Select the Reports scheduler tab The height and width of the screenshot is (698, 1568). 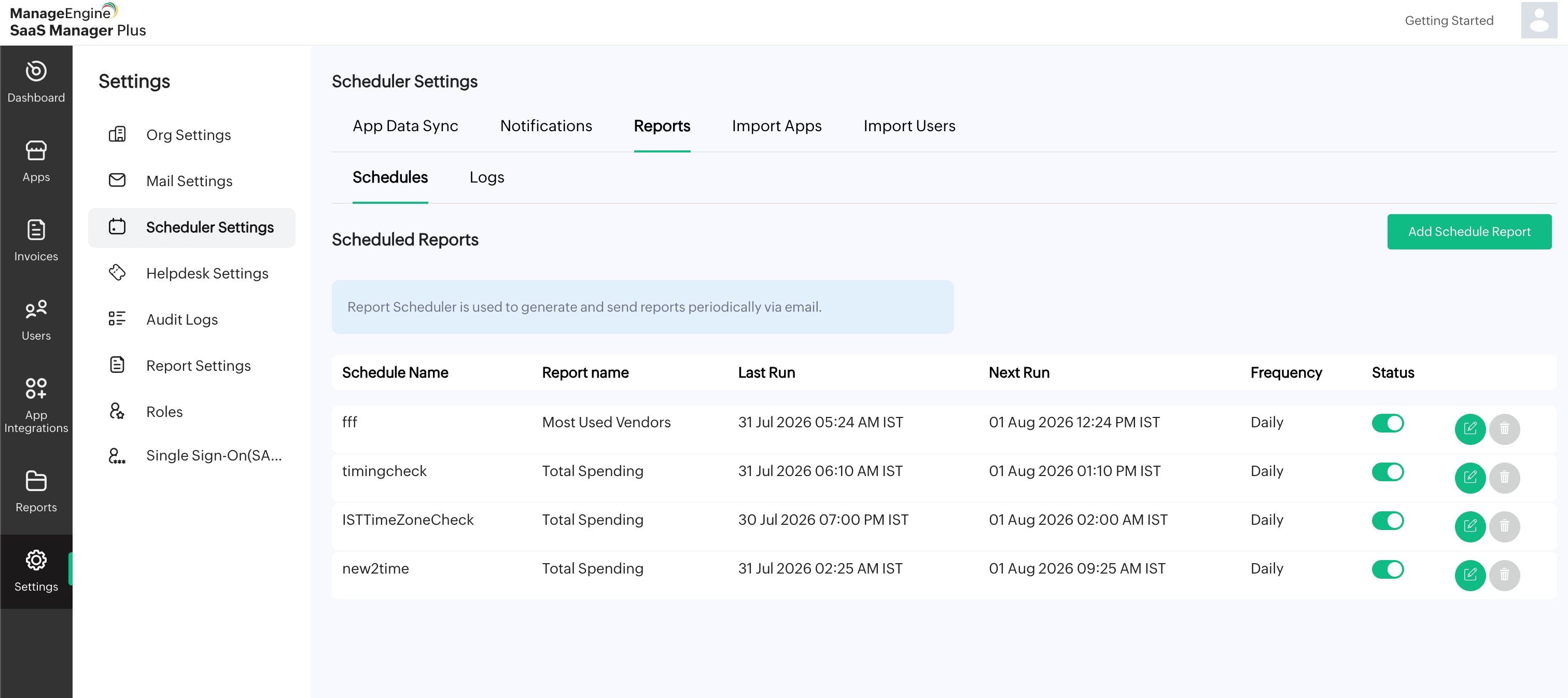[x=662, y=126]
